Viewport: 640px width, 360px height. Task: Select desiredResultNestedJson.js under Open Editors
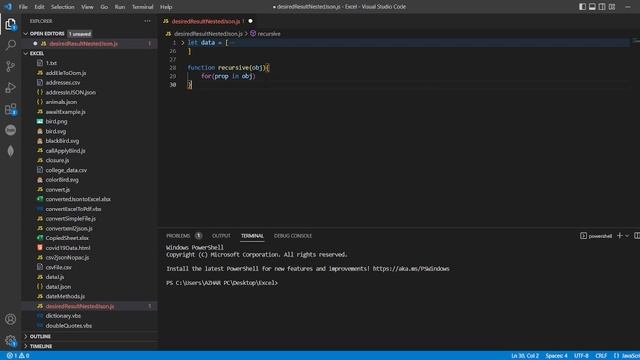click(x=83, y=44)
